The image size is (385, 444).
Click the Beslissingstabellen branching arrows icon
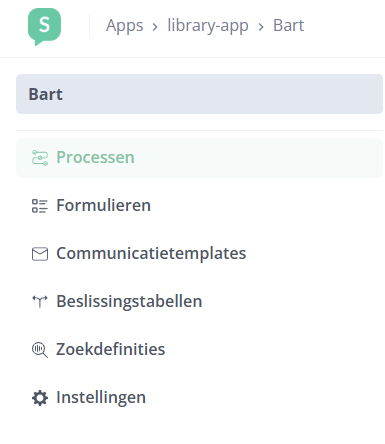tap(40, 302)
